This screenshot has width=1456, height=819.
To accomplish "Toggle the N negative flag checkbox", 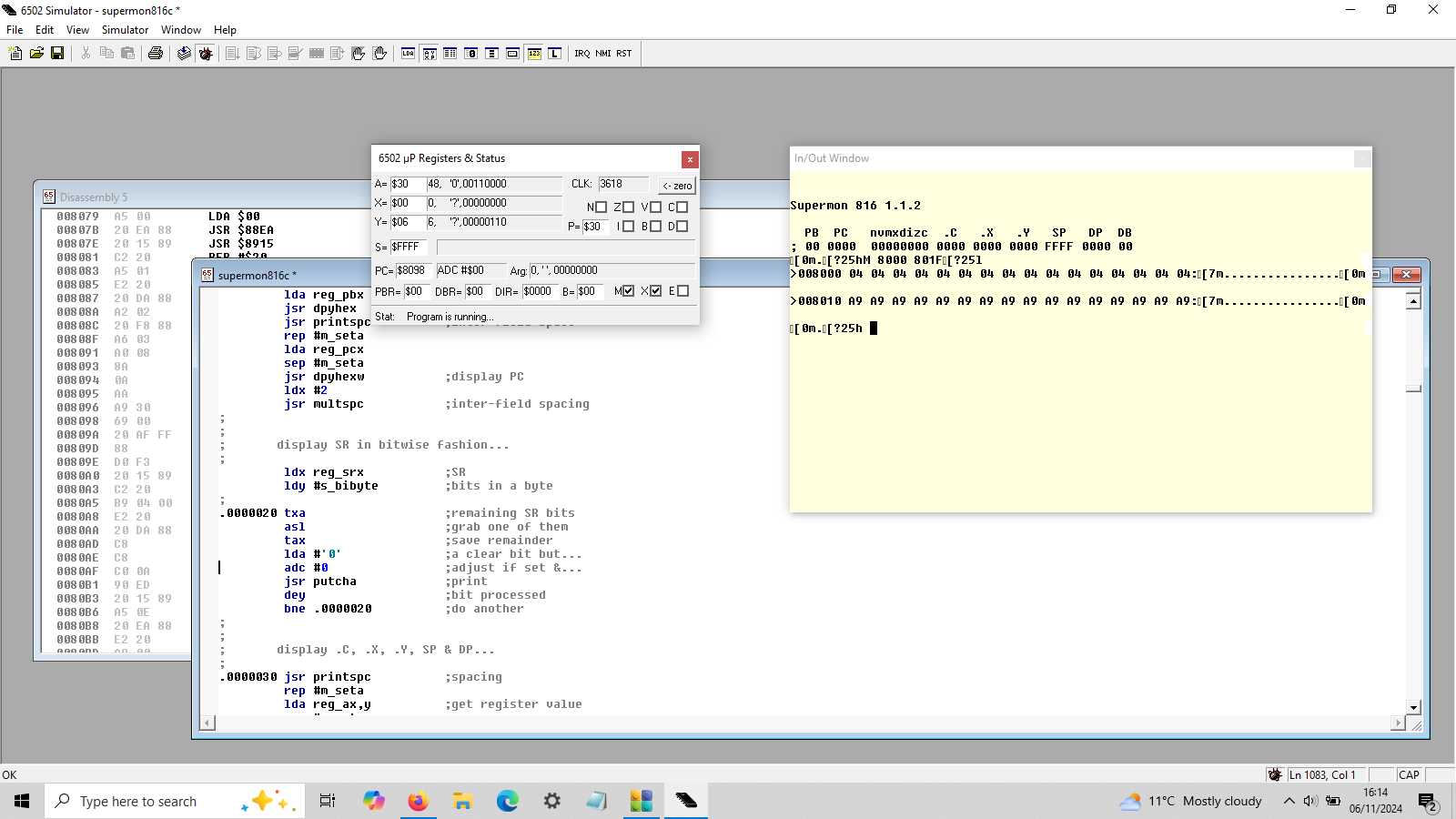I will pos(601,207).
